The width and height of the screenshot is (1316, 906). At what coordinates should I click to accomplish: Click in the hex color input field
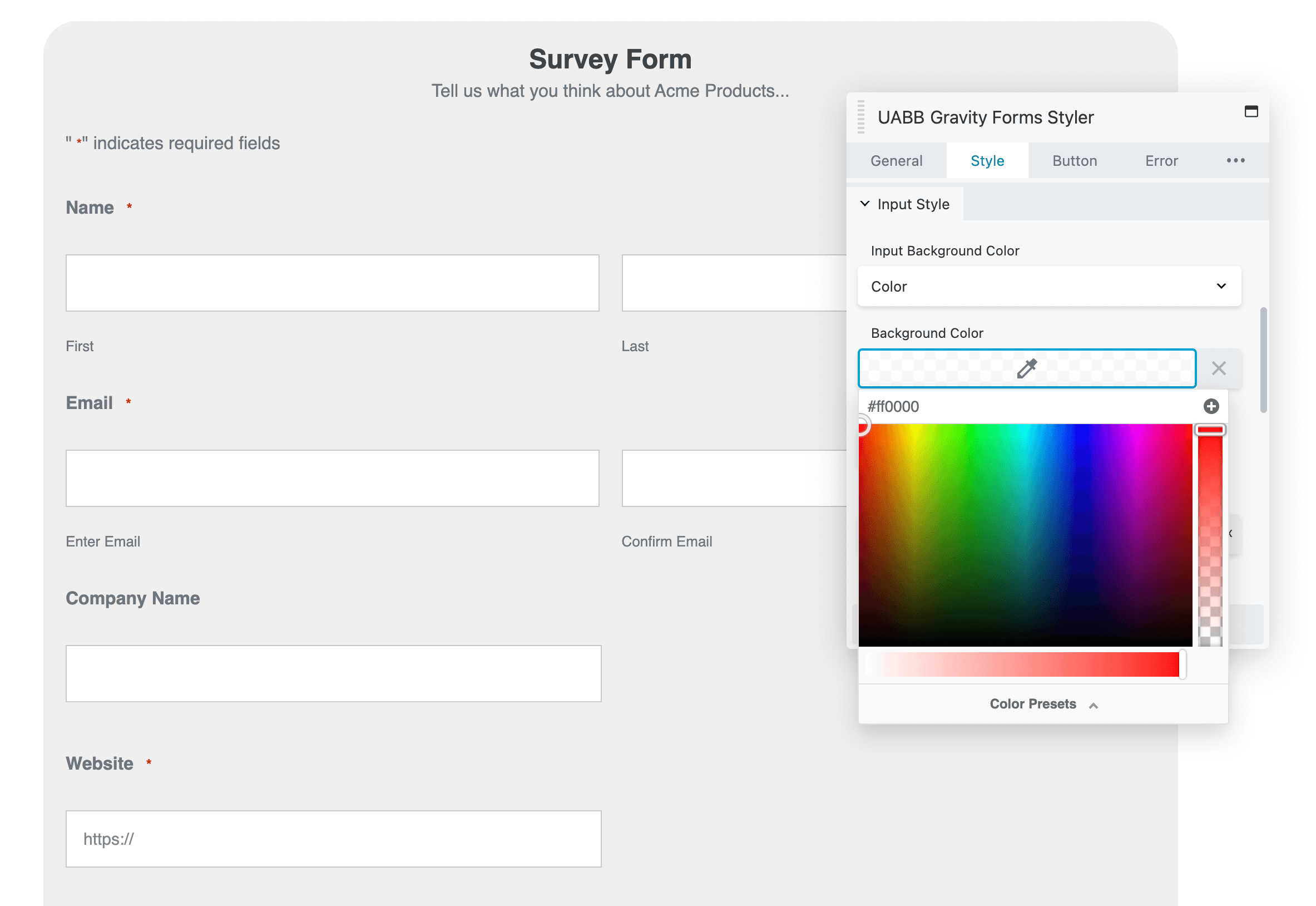pos(1030,405)
